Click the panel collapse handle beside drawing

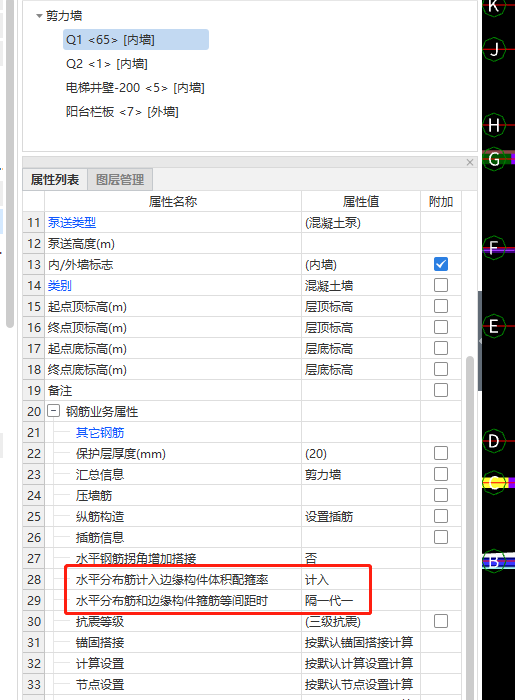click(480, 341)
